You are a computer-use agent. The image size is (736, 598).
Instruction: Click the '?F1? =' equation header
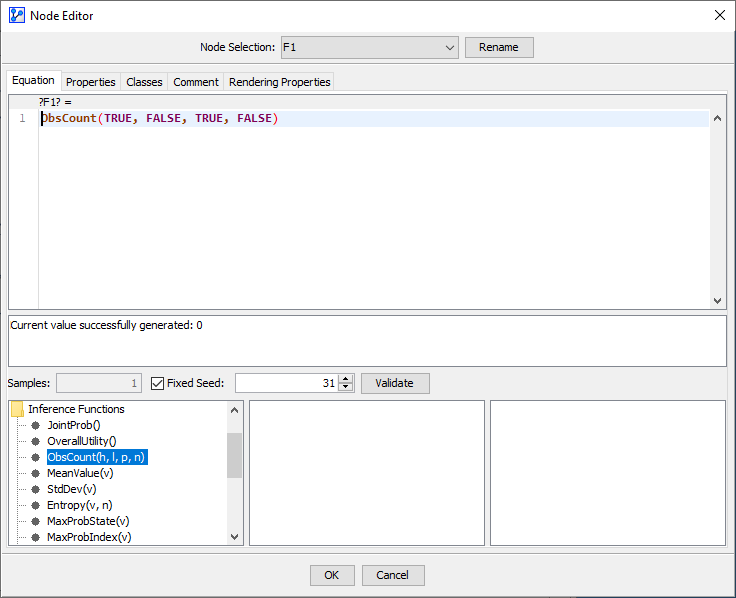click(55, 102)
